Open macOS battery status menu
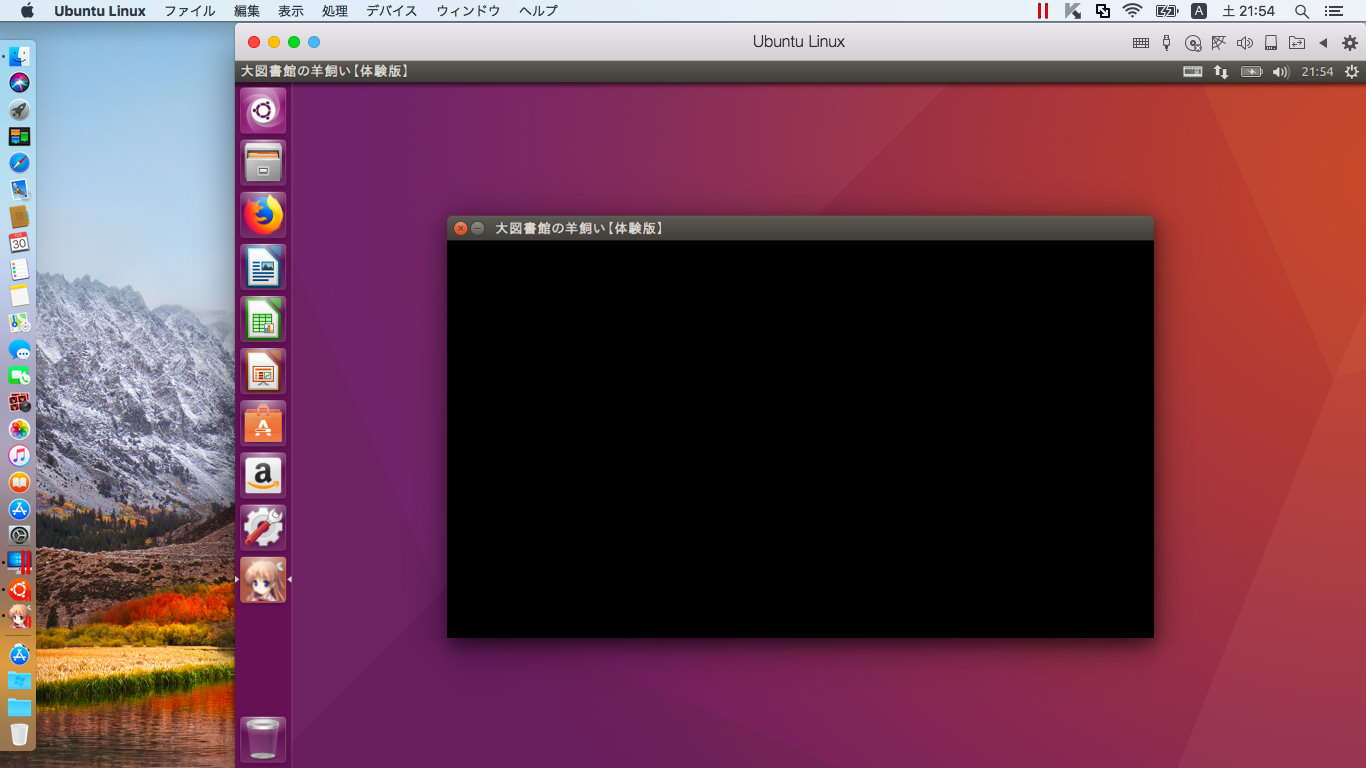Viewport: 1366px width, 768px height. (x=1166, y=11)
